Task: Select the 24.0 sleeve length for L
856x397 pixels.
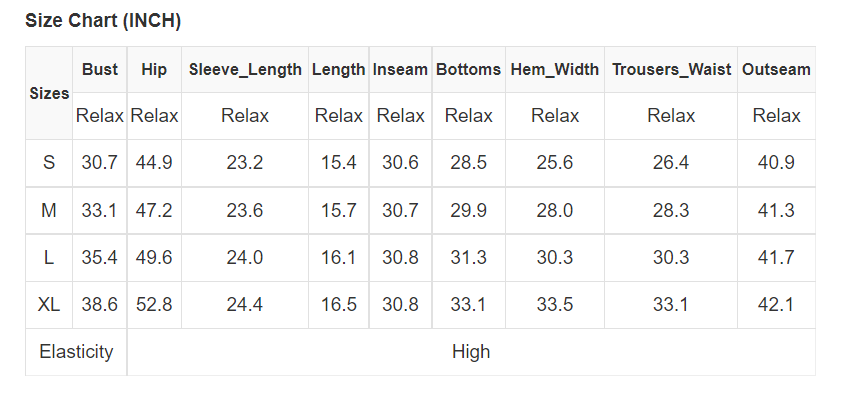Action: (245, 257)
